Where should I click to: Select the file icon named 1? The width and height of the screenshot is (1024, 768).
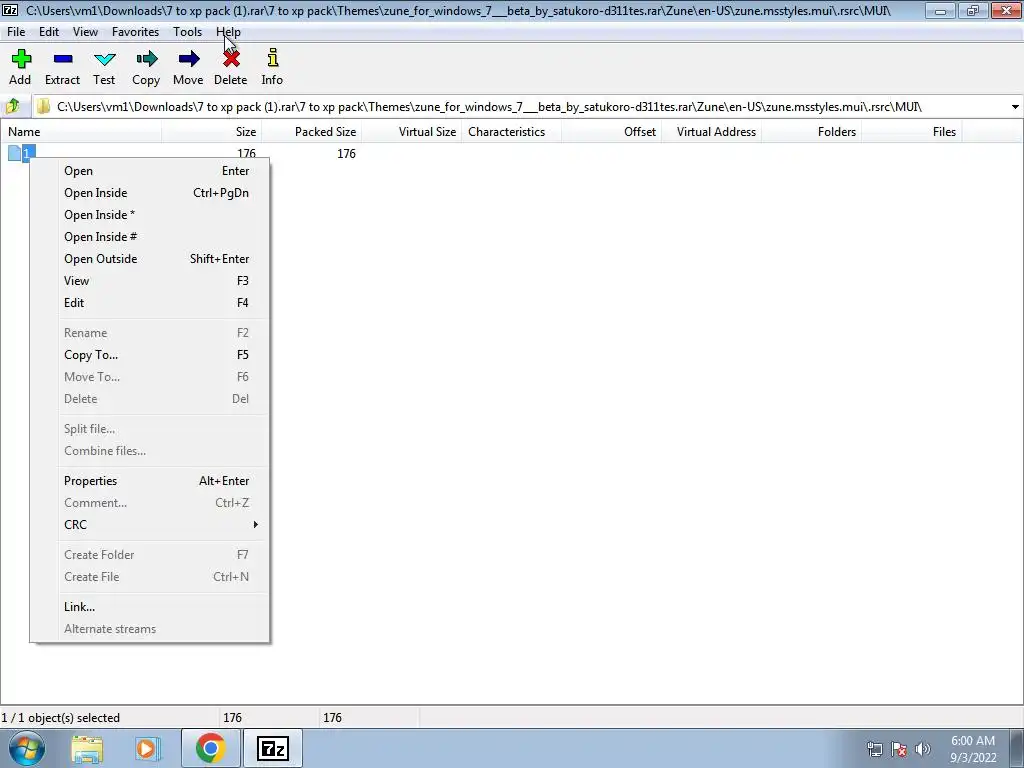pos(14,153)
